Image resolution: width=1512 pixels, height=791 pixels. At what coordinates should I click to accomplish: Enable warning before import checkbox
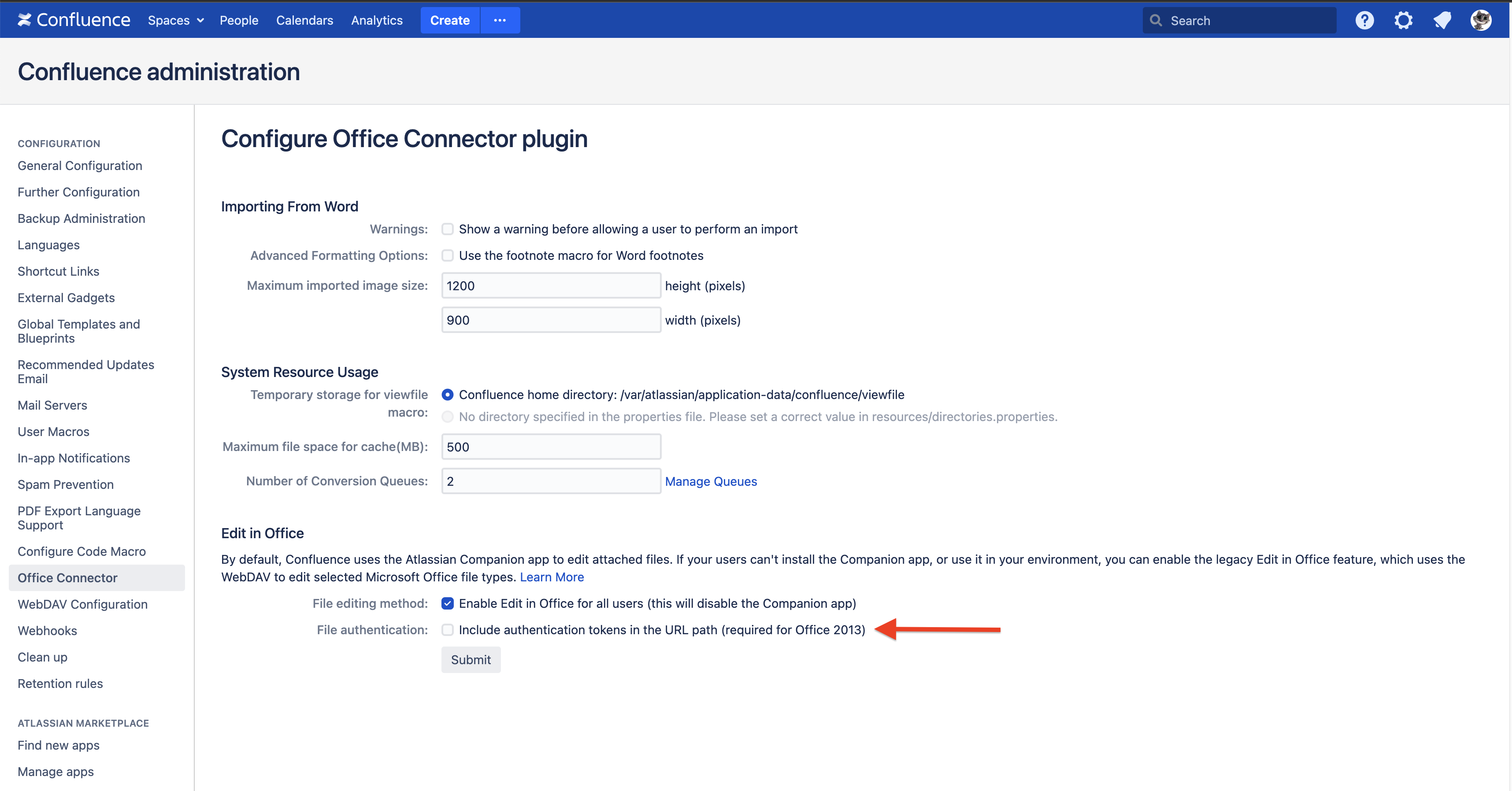(x=447, y=229)
